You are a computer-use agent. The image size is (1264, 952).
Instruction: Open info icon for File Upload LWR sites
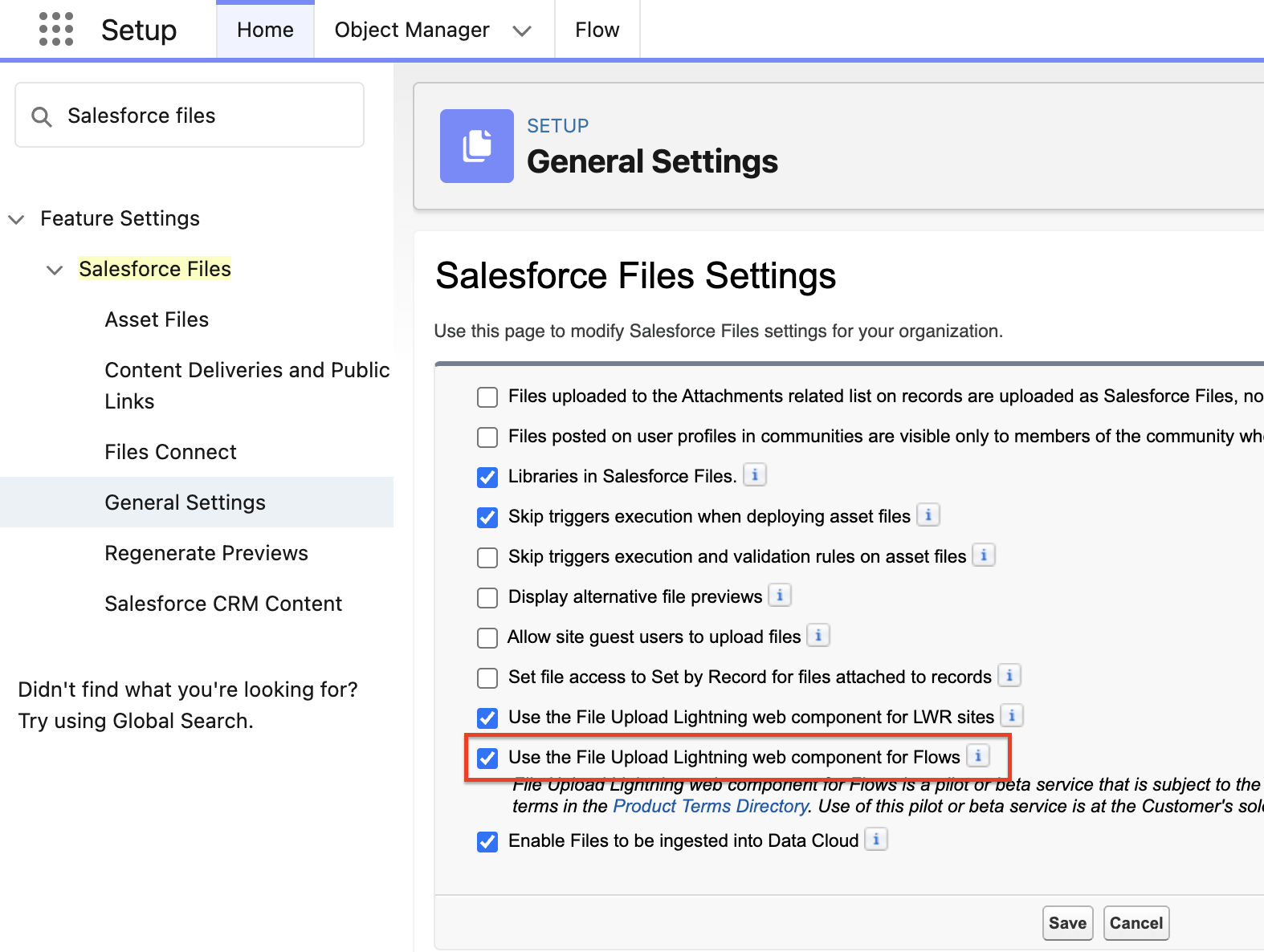(1012, 716)
